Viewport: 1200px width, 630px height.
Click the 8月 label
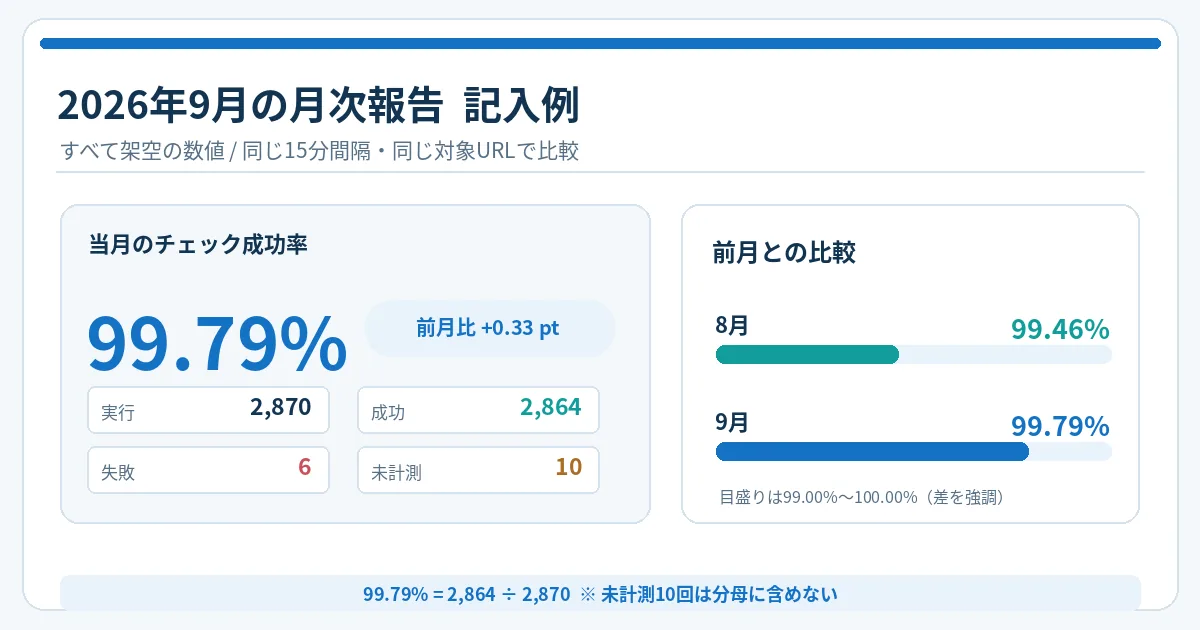coord(732,325)
